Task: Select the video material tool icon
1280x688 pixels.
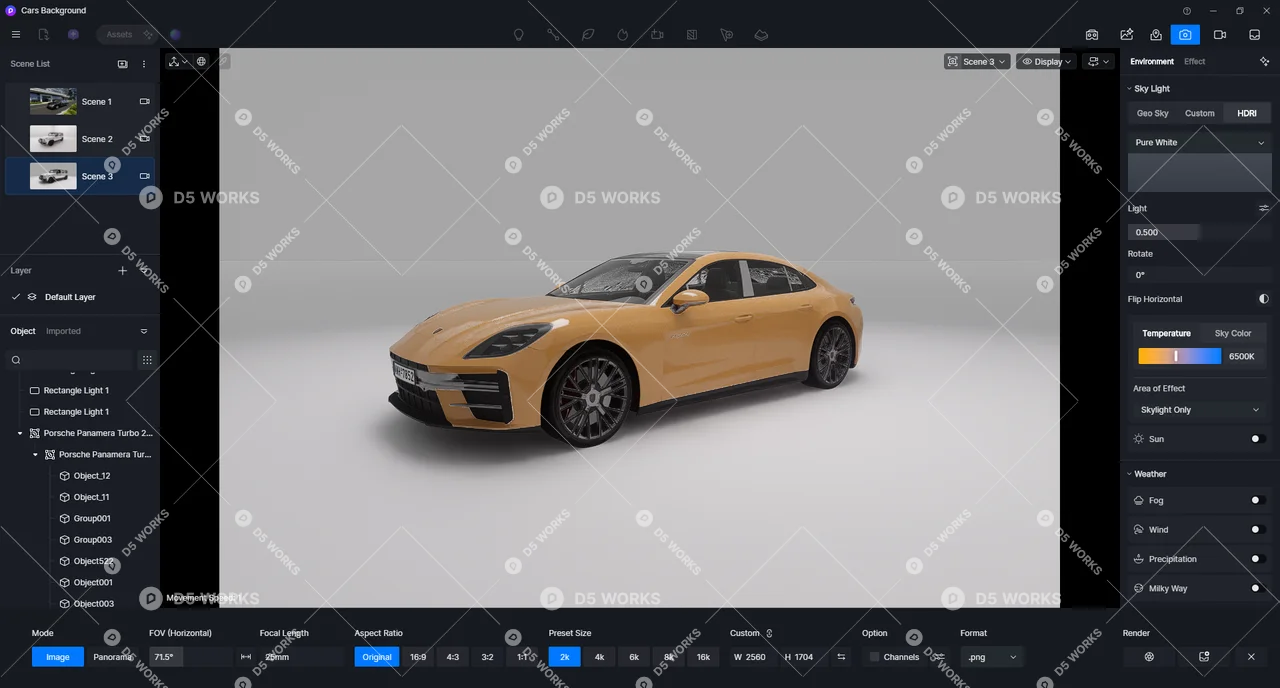Action: tap(657, 34)
